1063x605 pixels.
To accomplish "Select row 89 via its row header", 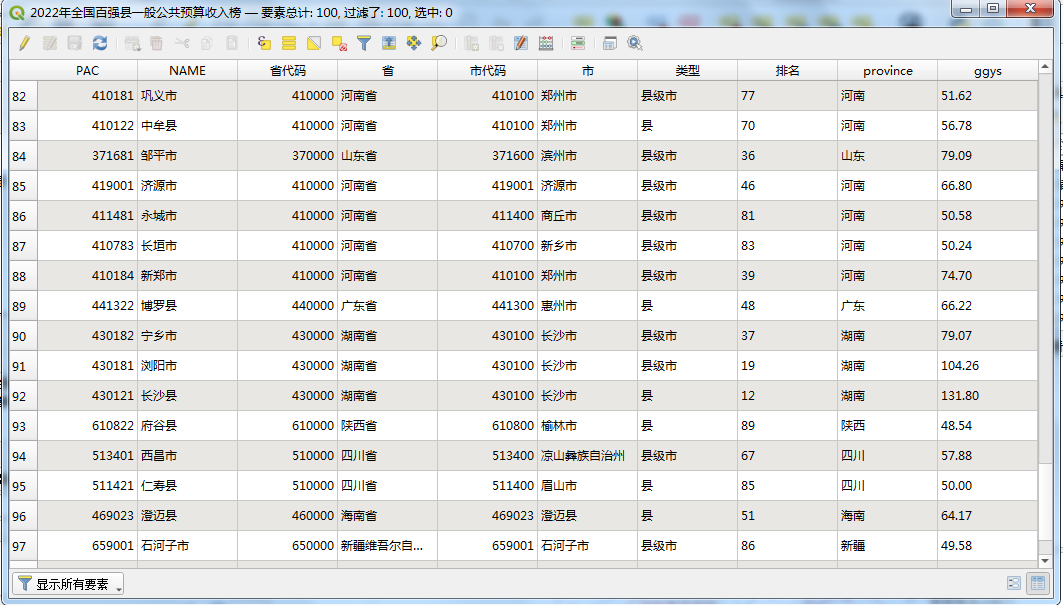I will [x=23, y=306].
